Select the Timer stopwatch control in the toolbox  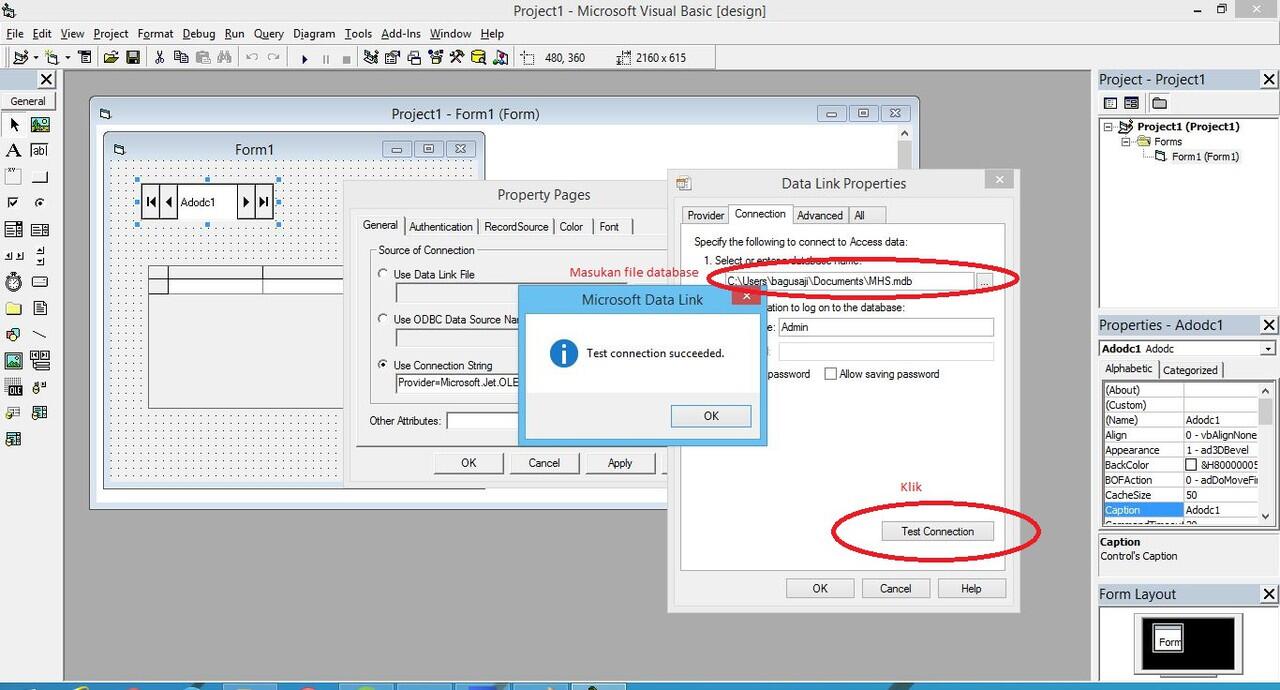(14, 281)
